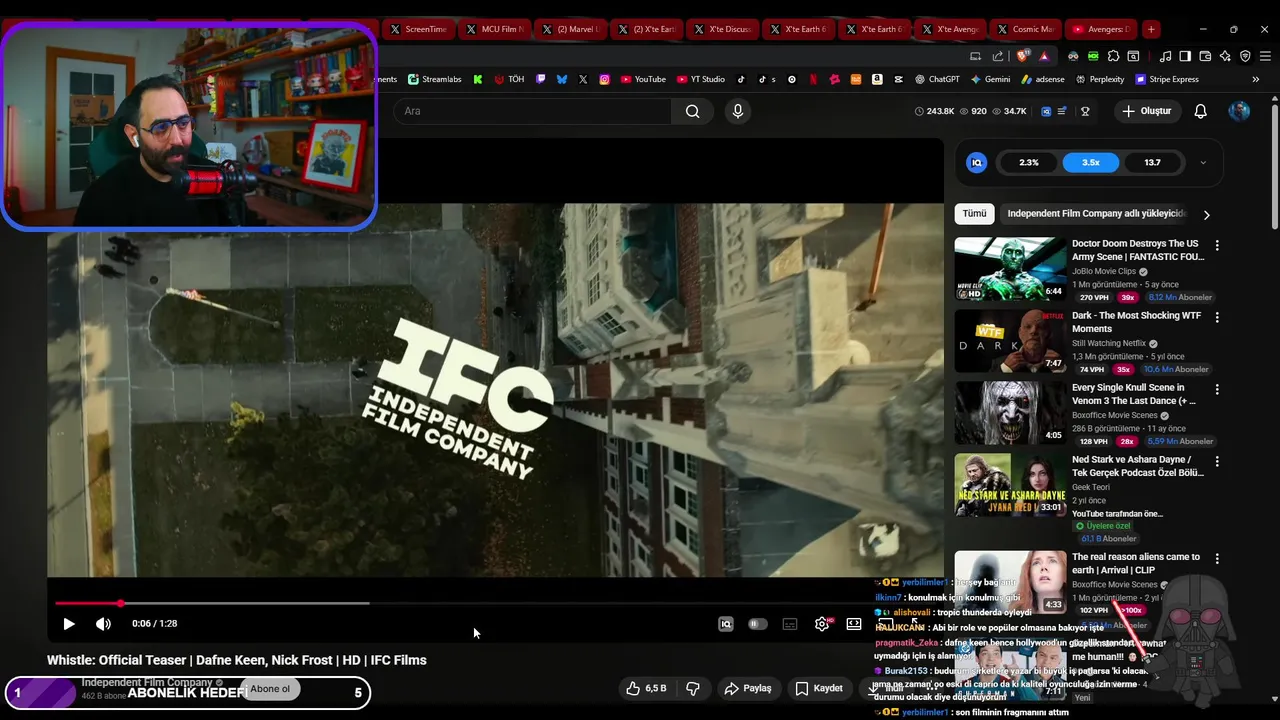The height and width of the screenshot is (720, 1280).
Task: Mute the video with the speaker icon
Action: (x=103, y=624)
